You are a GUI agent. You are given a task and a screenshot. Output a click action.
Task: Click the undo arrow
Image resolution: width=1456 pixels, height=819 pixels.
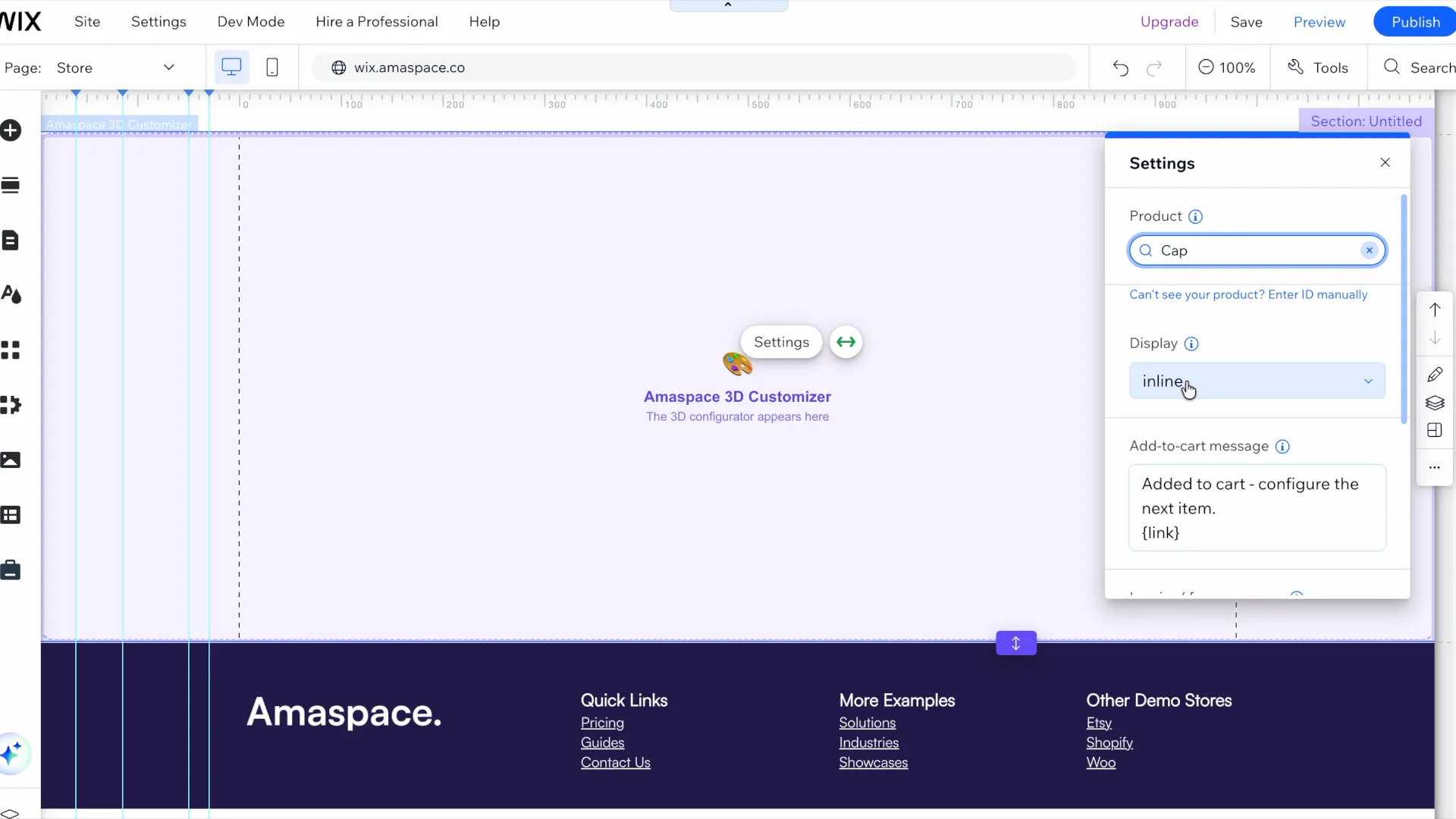1121,68
